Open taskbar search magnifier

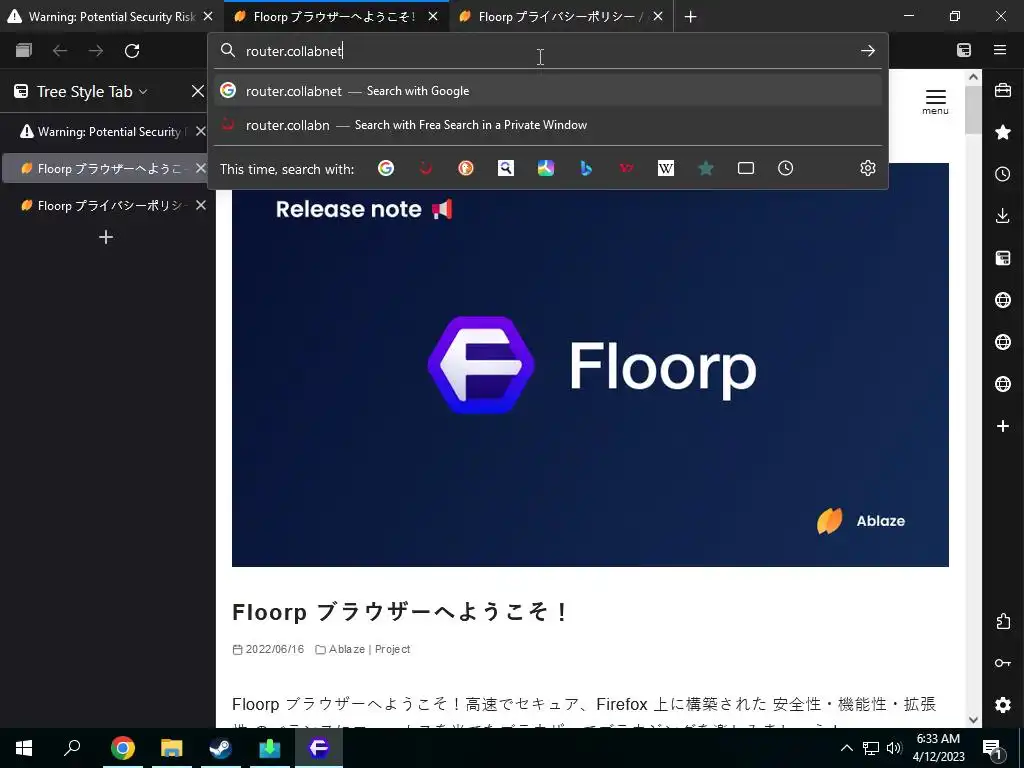(x=72, y=748)
